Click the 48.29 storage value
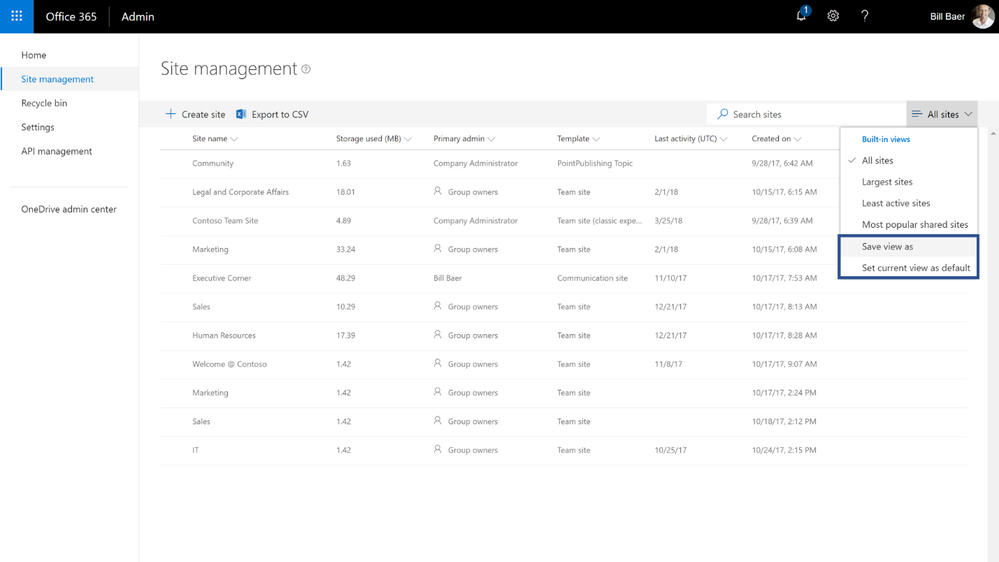Viewport: 999px width, 562px height. [x=346, y=278]
